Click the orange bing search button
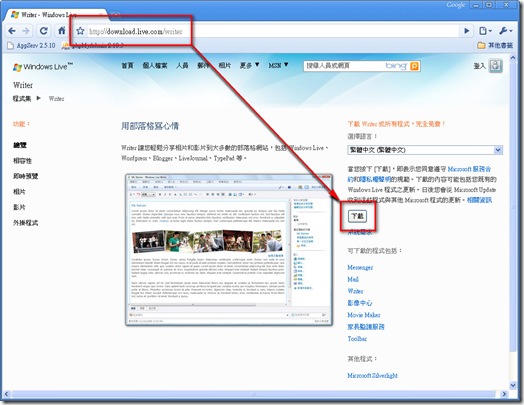Screen dimensions: 524x405 [x=414, y=66]
